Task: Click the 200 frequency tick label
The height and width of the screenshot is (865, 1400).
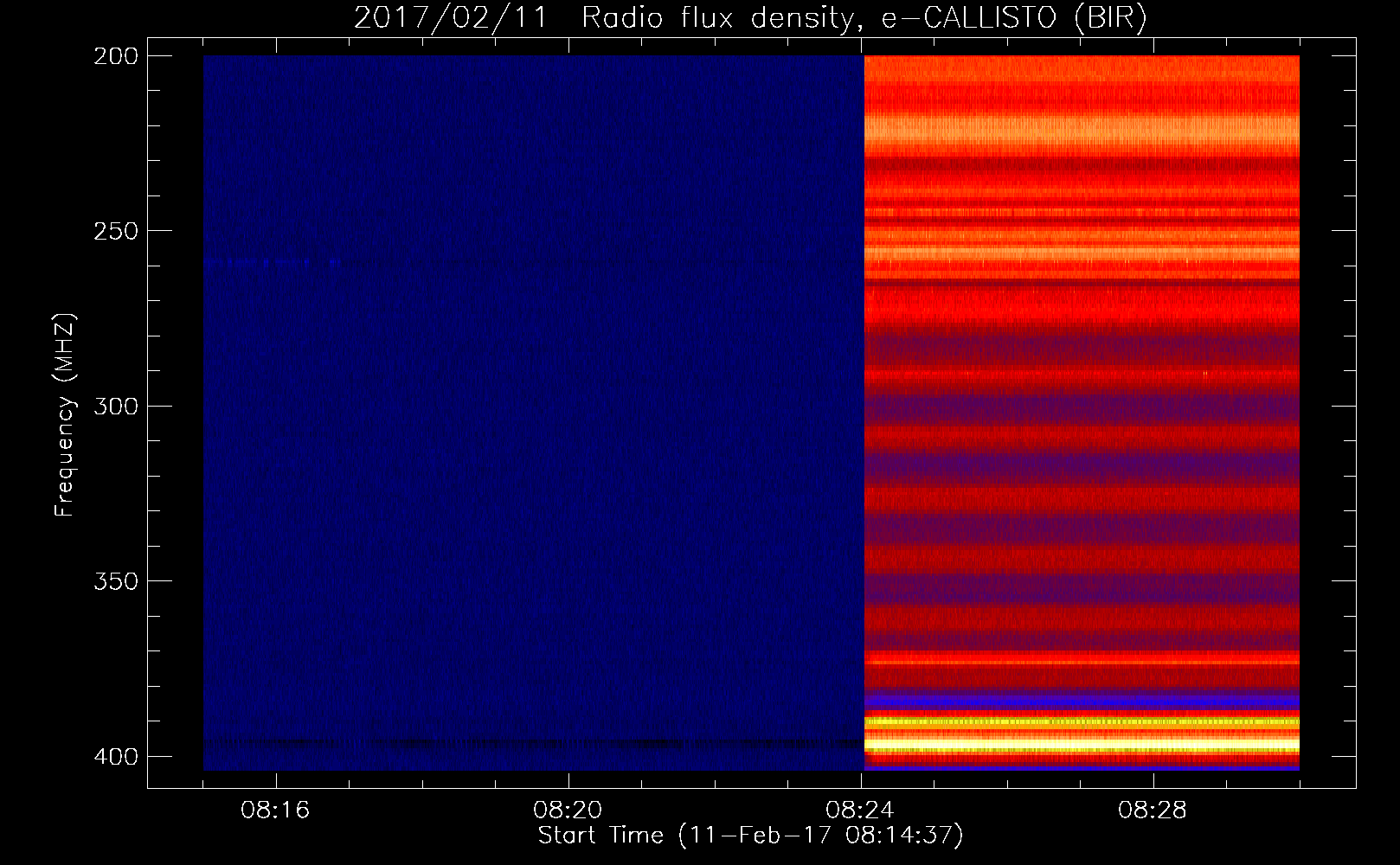Action: tap(116, 56)
